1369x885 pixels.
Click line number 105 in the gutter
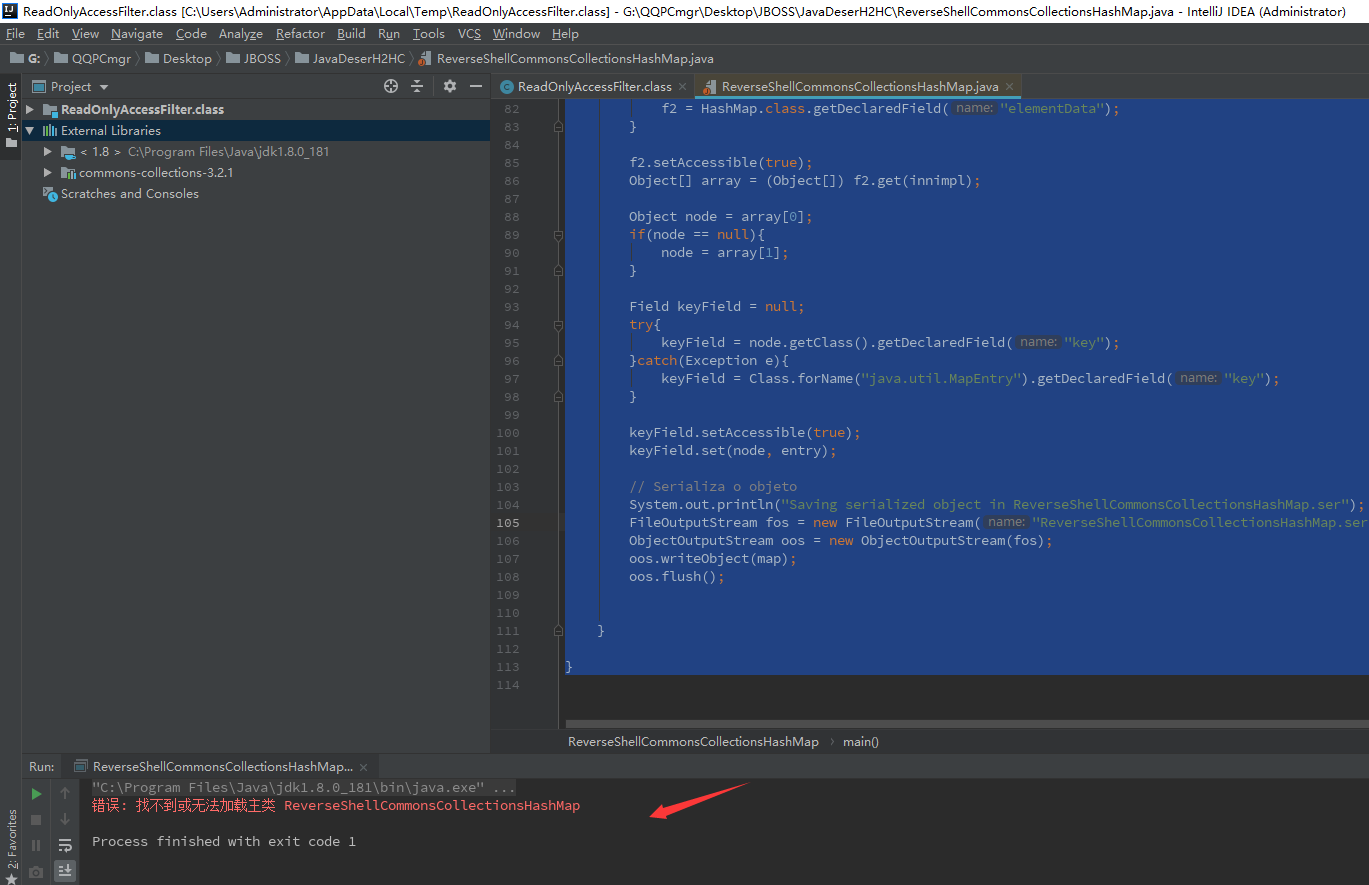pos(508,523)
